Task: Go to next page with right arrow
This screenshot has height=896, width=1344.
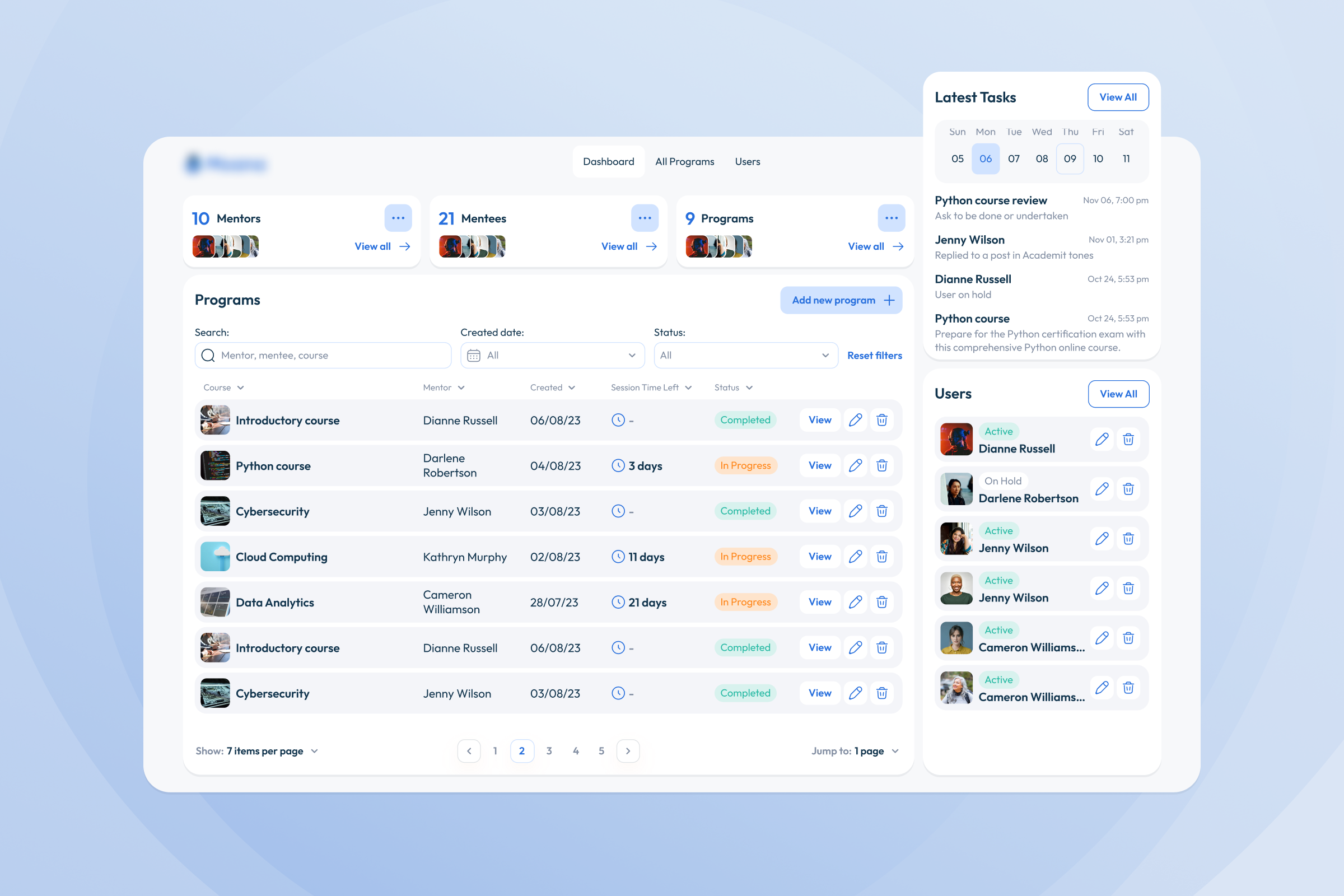Action: click(627, 751)
